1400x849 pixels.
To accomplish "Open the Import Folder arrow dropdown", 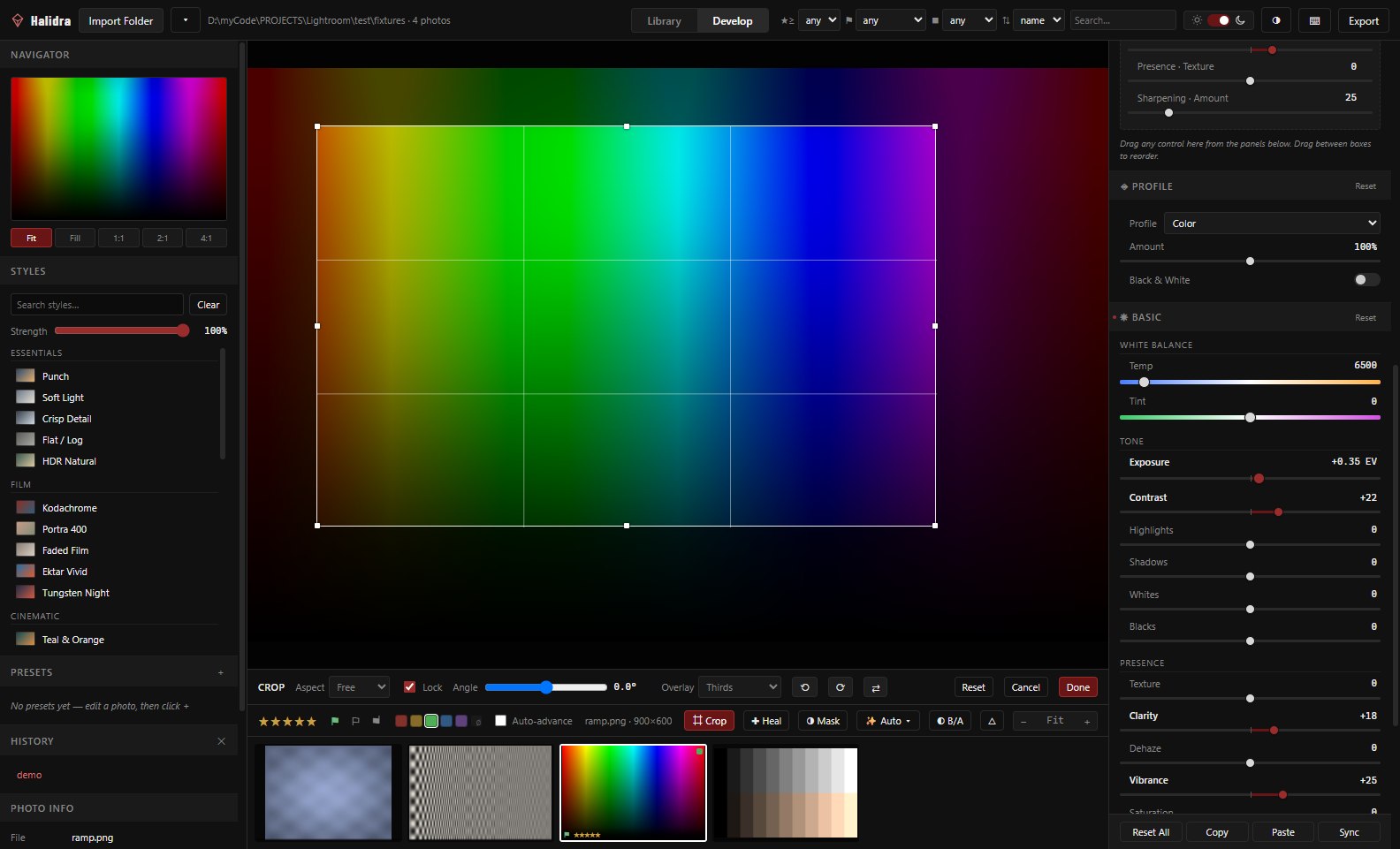I will pos(185,20).
